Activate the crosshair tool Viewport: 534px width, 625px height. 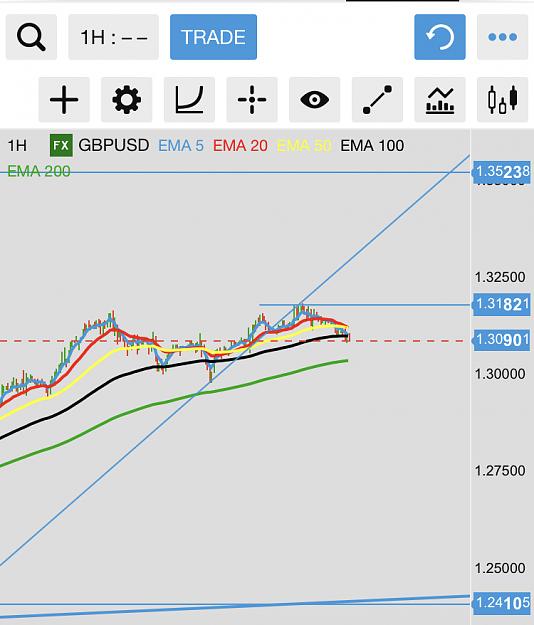coord(252,100)
